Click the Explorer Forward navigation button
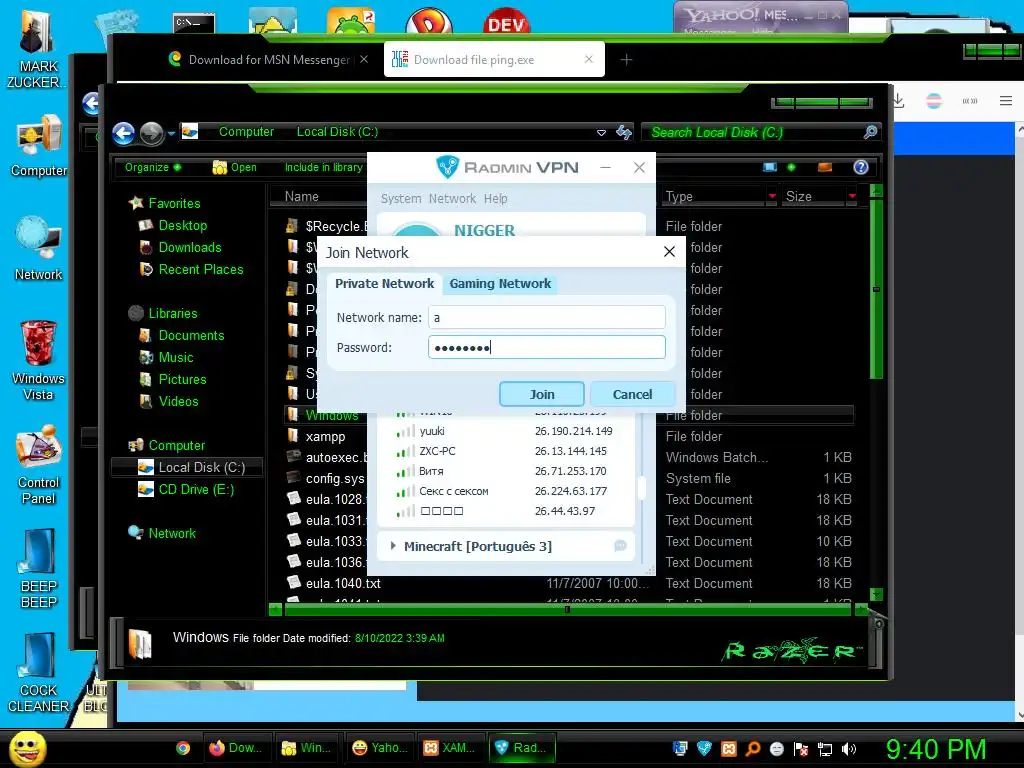Screen dimensions: 1024x768 pos(152,133)
